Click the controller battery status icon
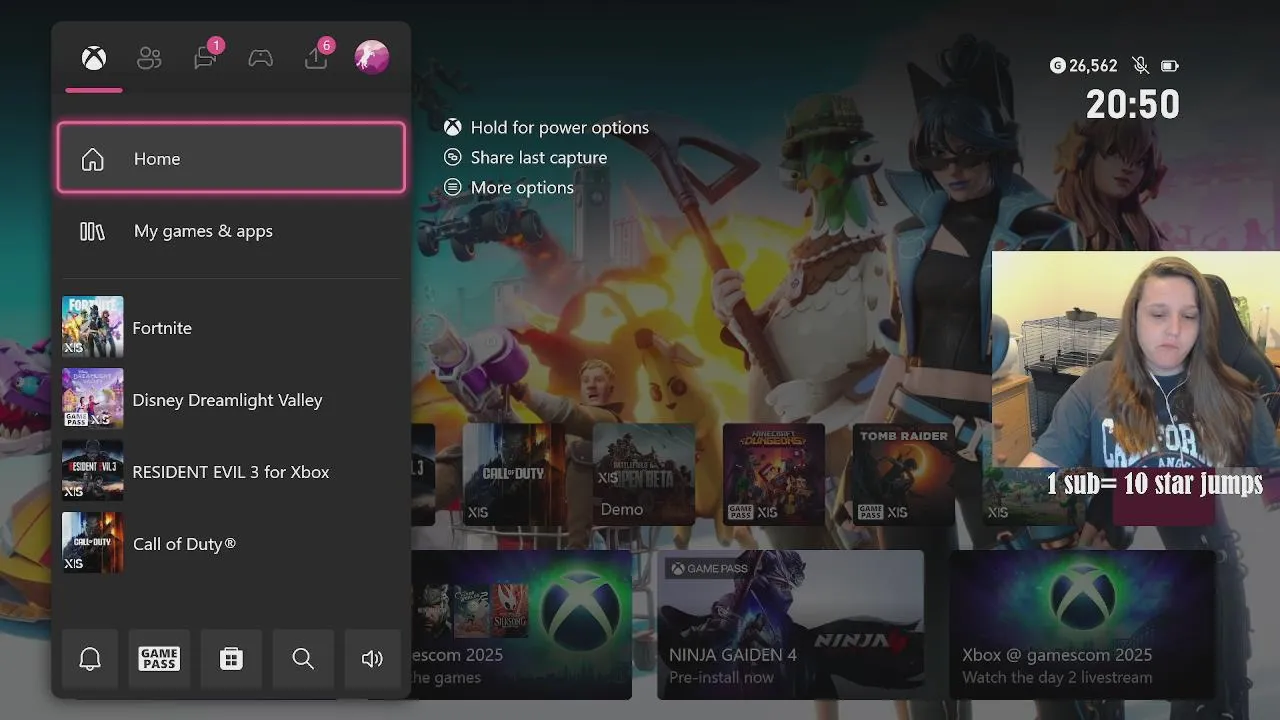1280x720 pixels. coord(1169,66)
